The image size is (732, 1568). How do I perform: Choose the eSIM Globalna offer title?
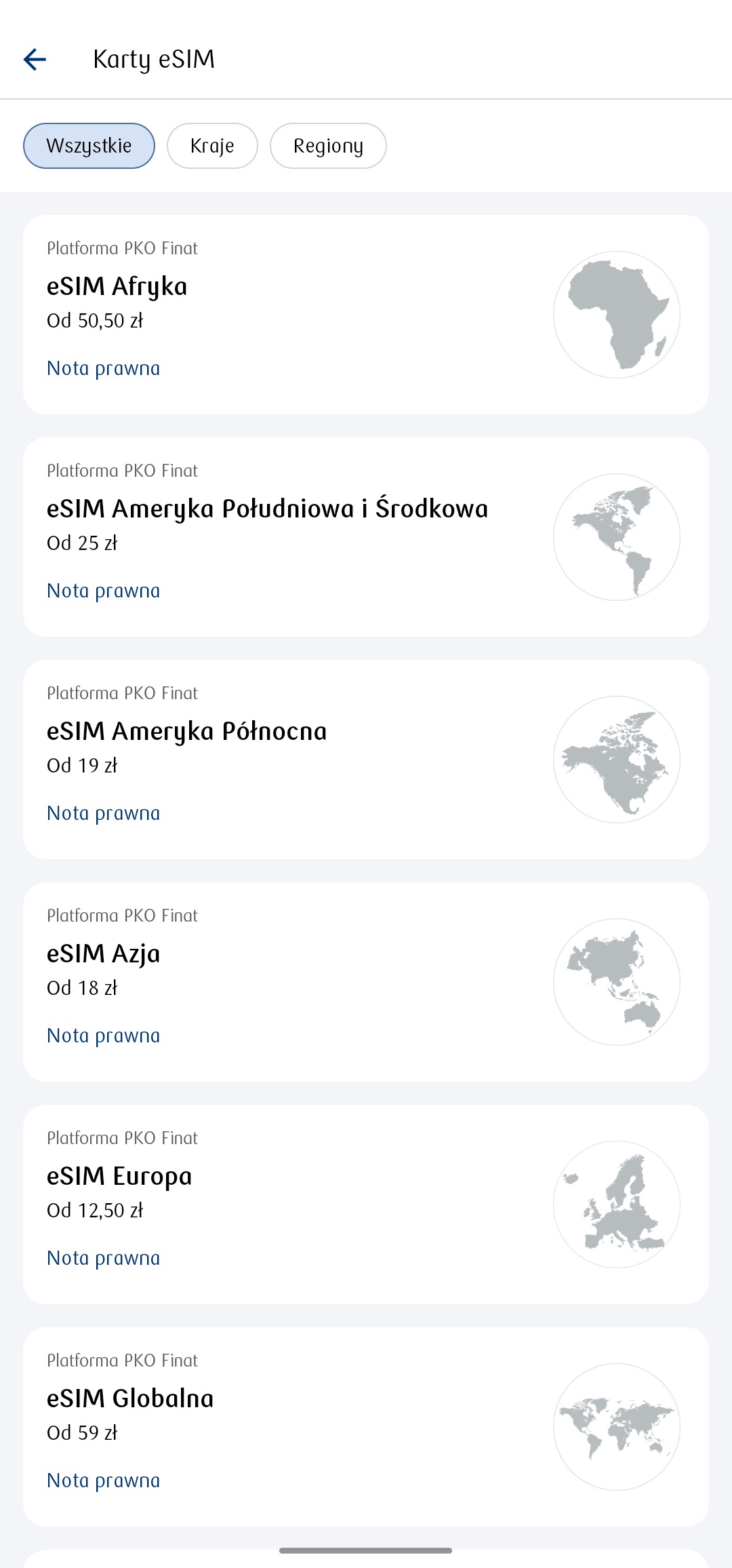click(x=130, y=1398)
